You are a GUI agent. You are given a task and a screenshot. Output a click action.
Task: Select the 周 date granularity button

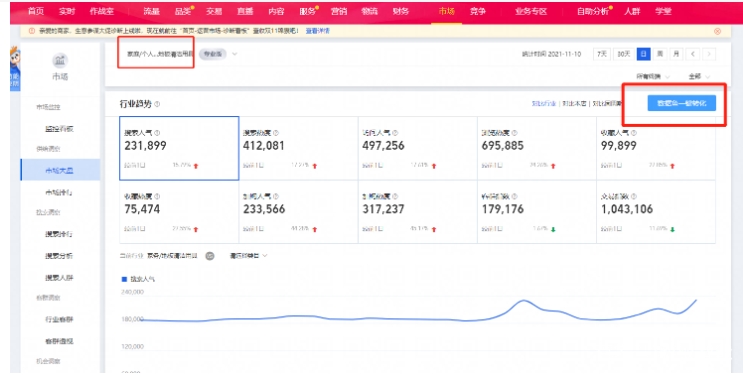(660, 54)
